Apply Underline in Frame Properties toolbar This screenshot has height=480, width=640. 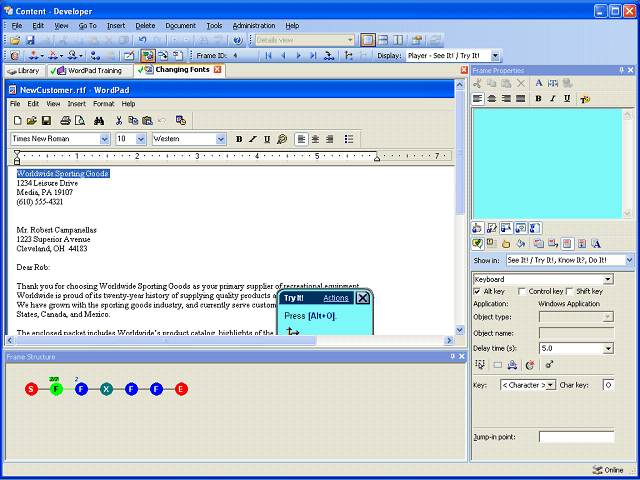tap(567, 99)
